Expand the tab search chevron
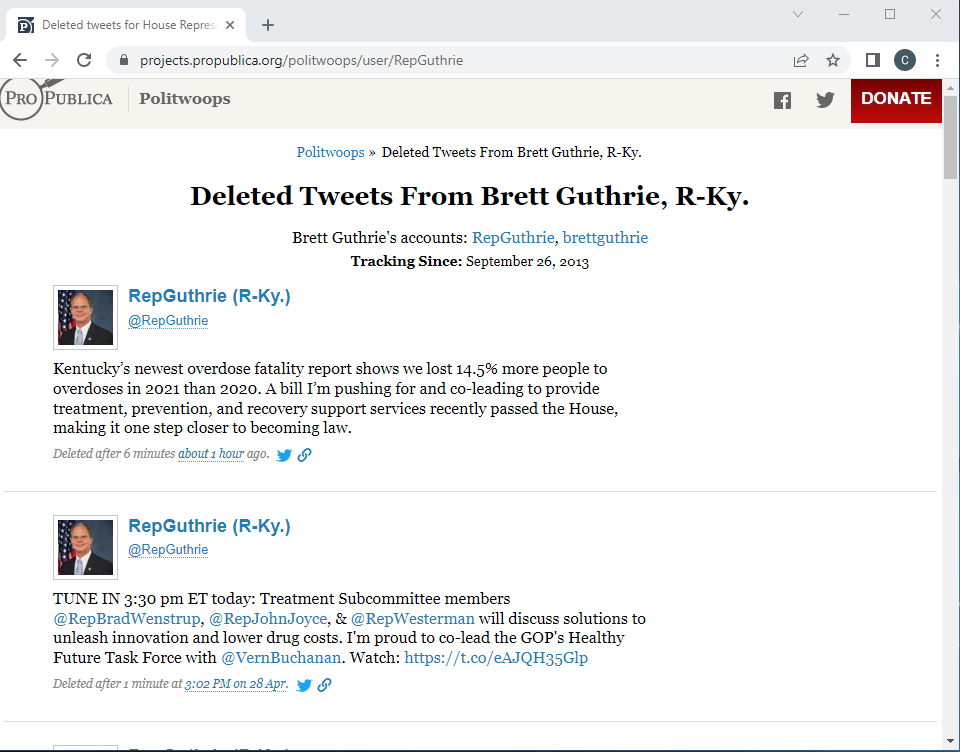This screenshot has width=960, height=752. (798, 14)
